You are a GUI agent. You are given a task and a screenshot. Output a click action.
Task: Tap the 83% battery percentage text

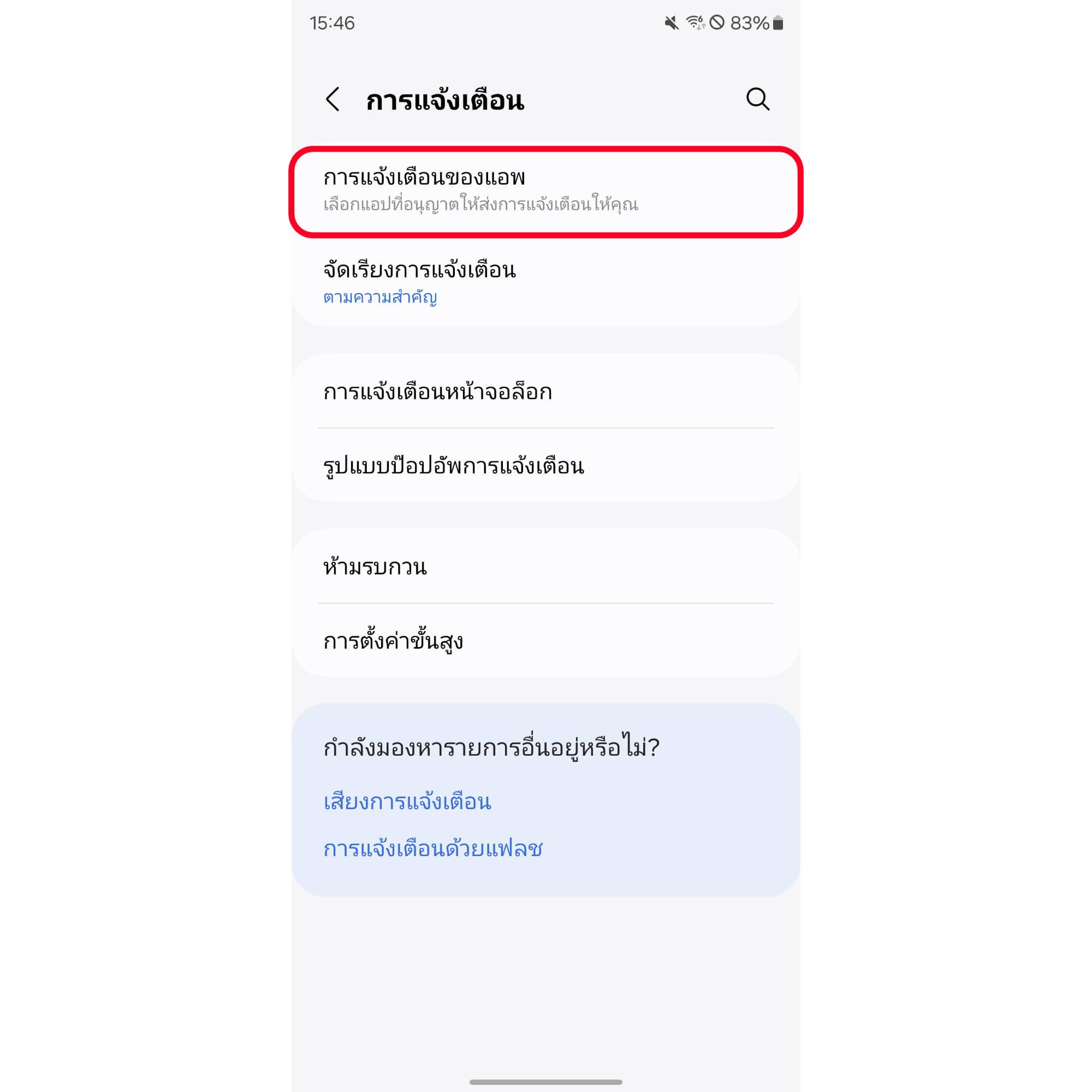pyautogui.click(x=749, y=23)
